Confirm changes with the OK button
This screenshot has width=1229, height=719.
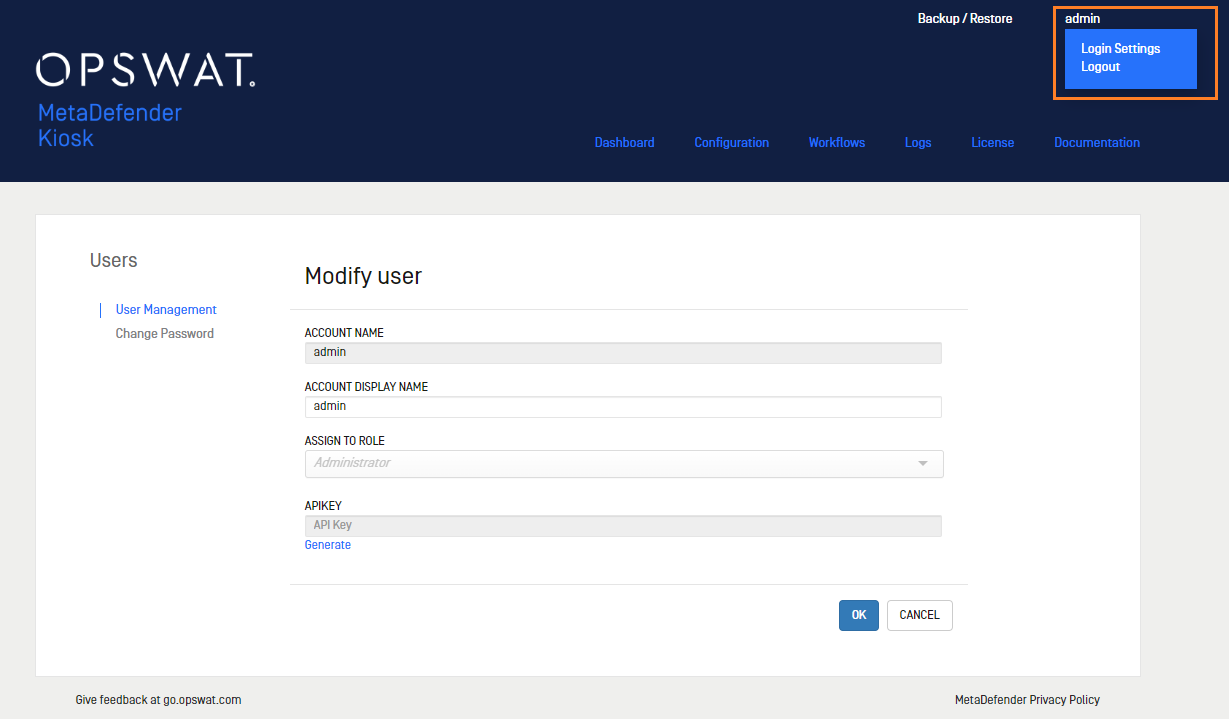tap(859, 615)
